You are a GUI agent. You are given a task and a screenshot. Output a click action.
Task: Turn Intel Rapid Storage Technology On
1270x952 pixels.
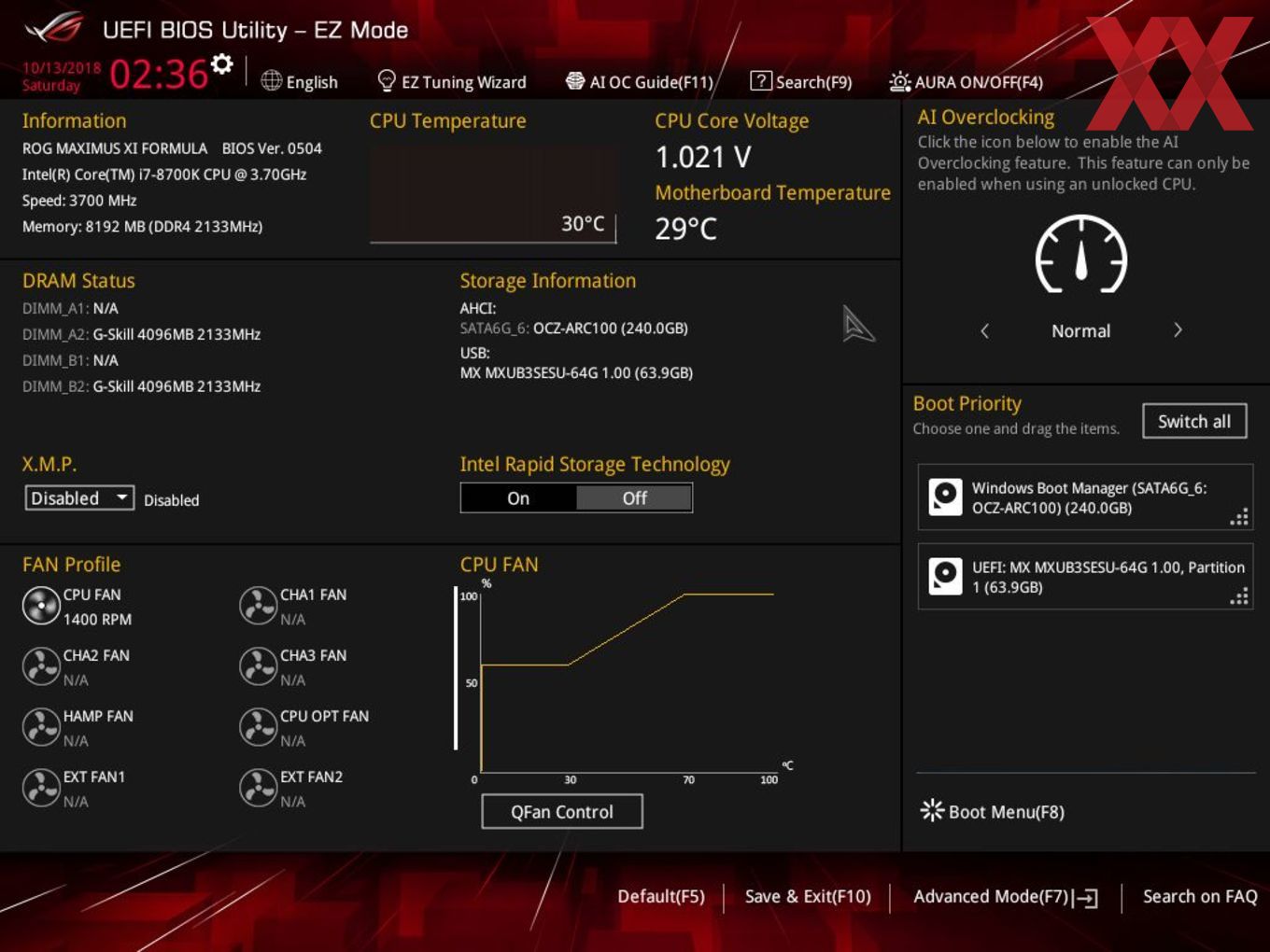click(x=518, y=498)
